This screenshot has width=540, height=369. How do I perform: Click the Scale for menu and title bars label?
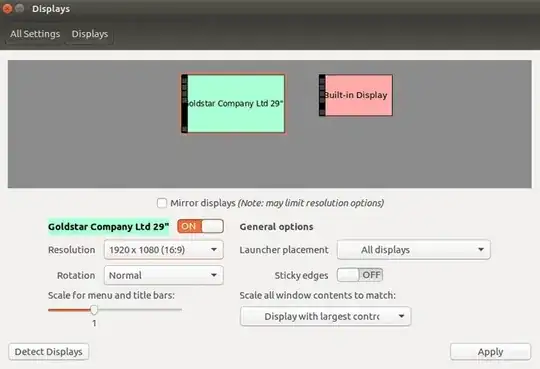[111, 295]
